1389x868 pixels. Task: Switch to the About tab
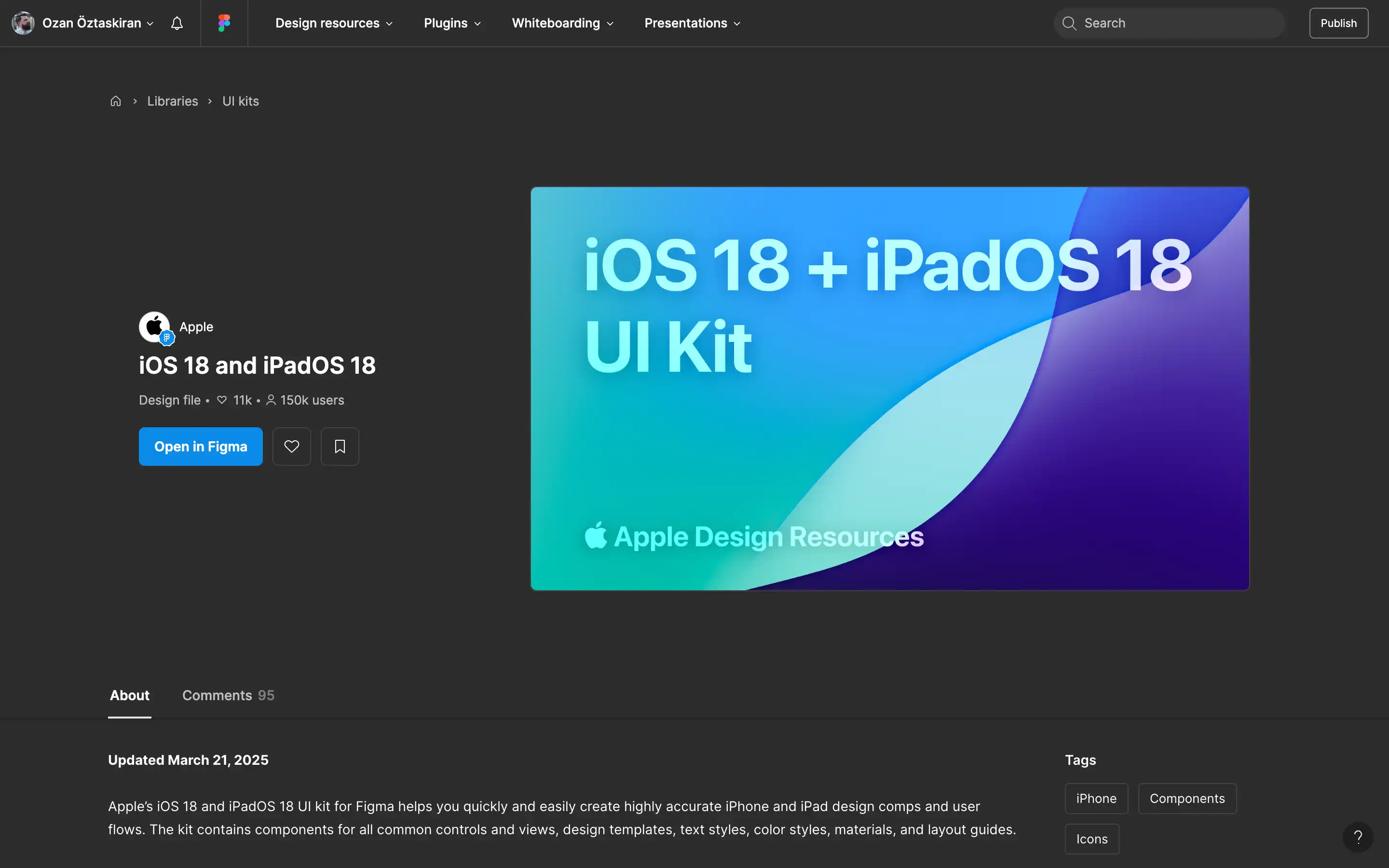click(x=130, y=695)
